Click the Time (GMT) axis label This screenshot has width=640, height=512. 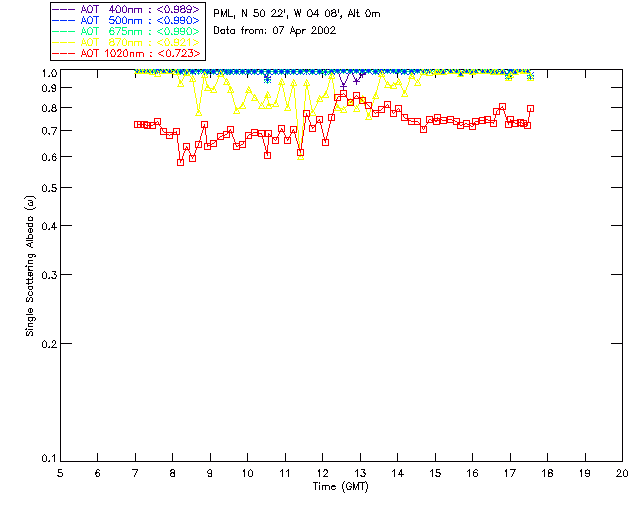point(340,487)
